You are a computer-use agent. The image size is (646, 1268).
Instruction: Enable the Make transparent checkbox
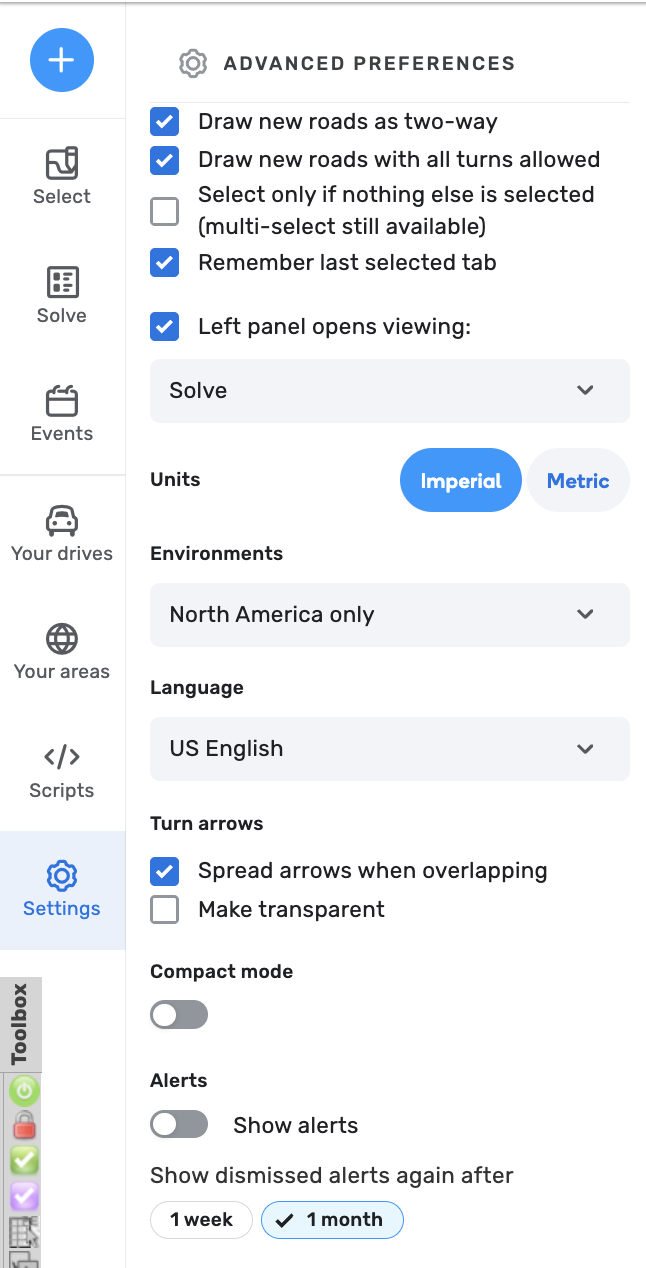[x=165, y=910]
